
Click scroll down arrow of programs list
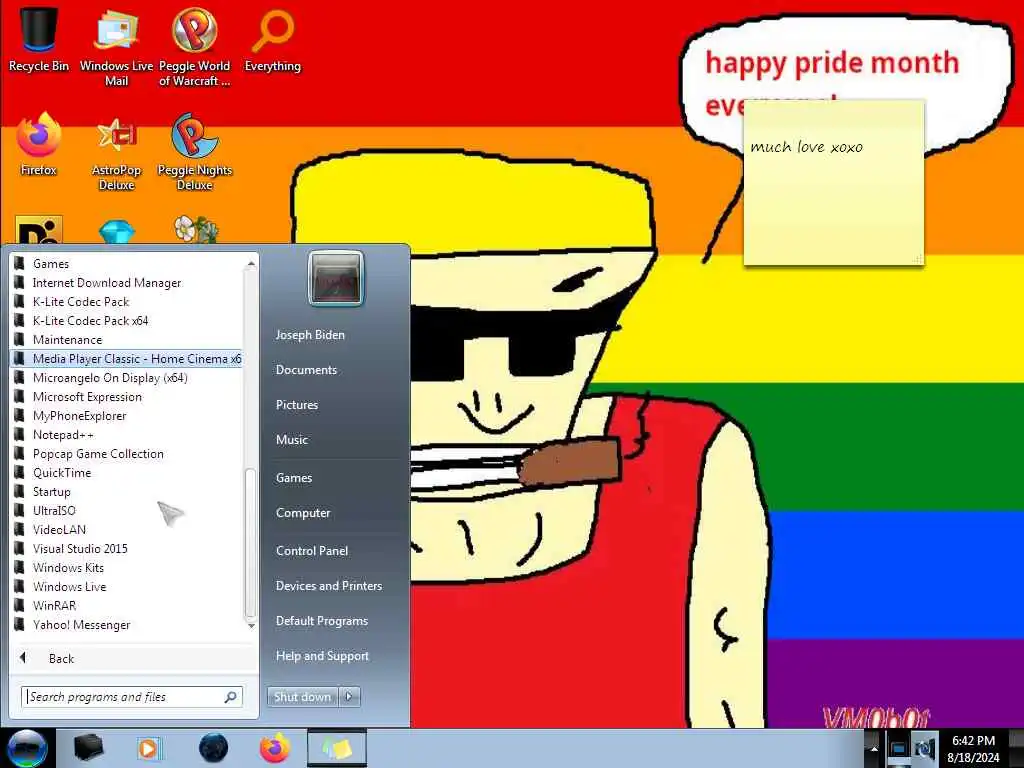tap(251, 626)
